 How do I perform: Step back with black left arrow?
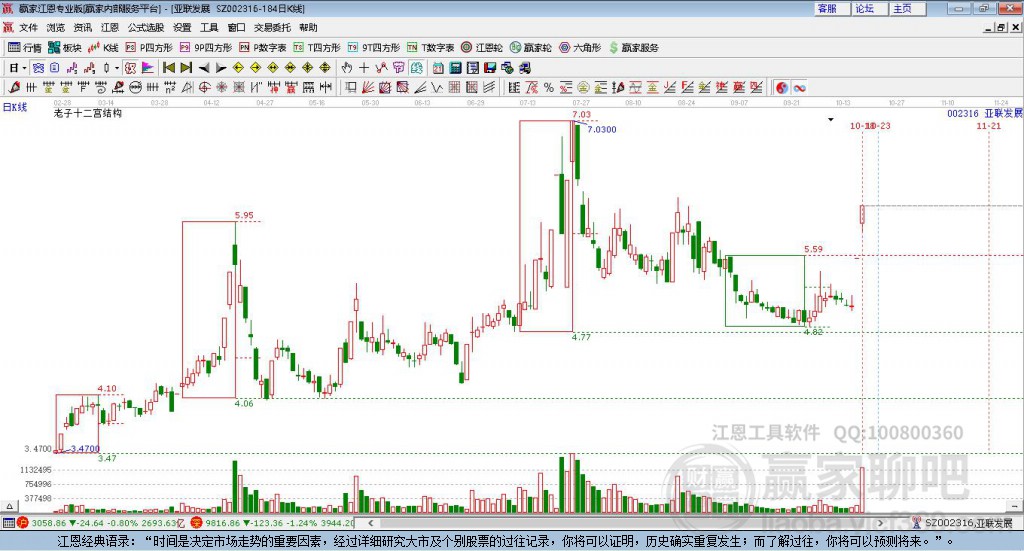(x=204, y=68)
